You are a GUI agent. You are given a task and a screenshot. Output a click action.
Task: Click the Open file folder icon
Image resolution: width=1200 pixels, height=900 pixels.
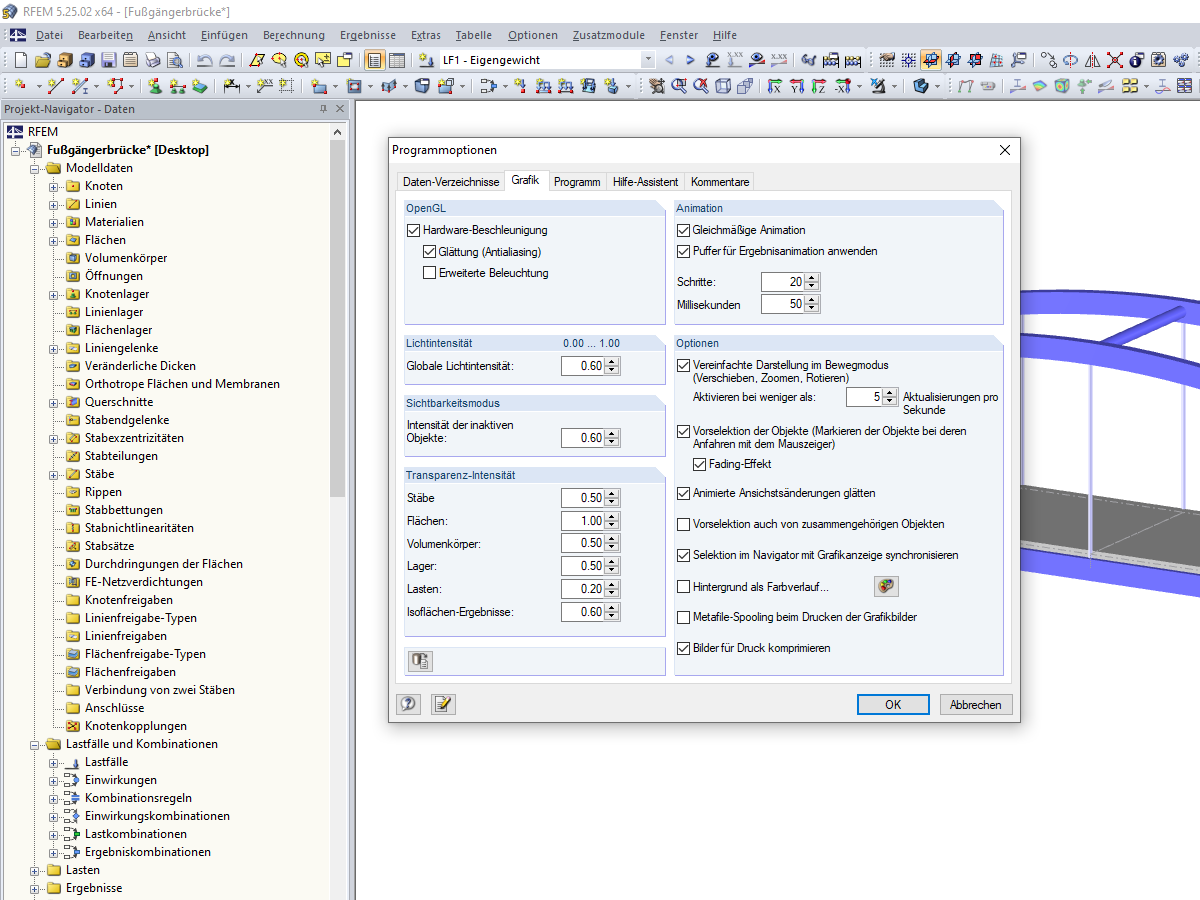(x=43, y=60)
